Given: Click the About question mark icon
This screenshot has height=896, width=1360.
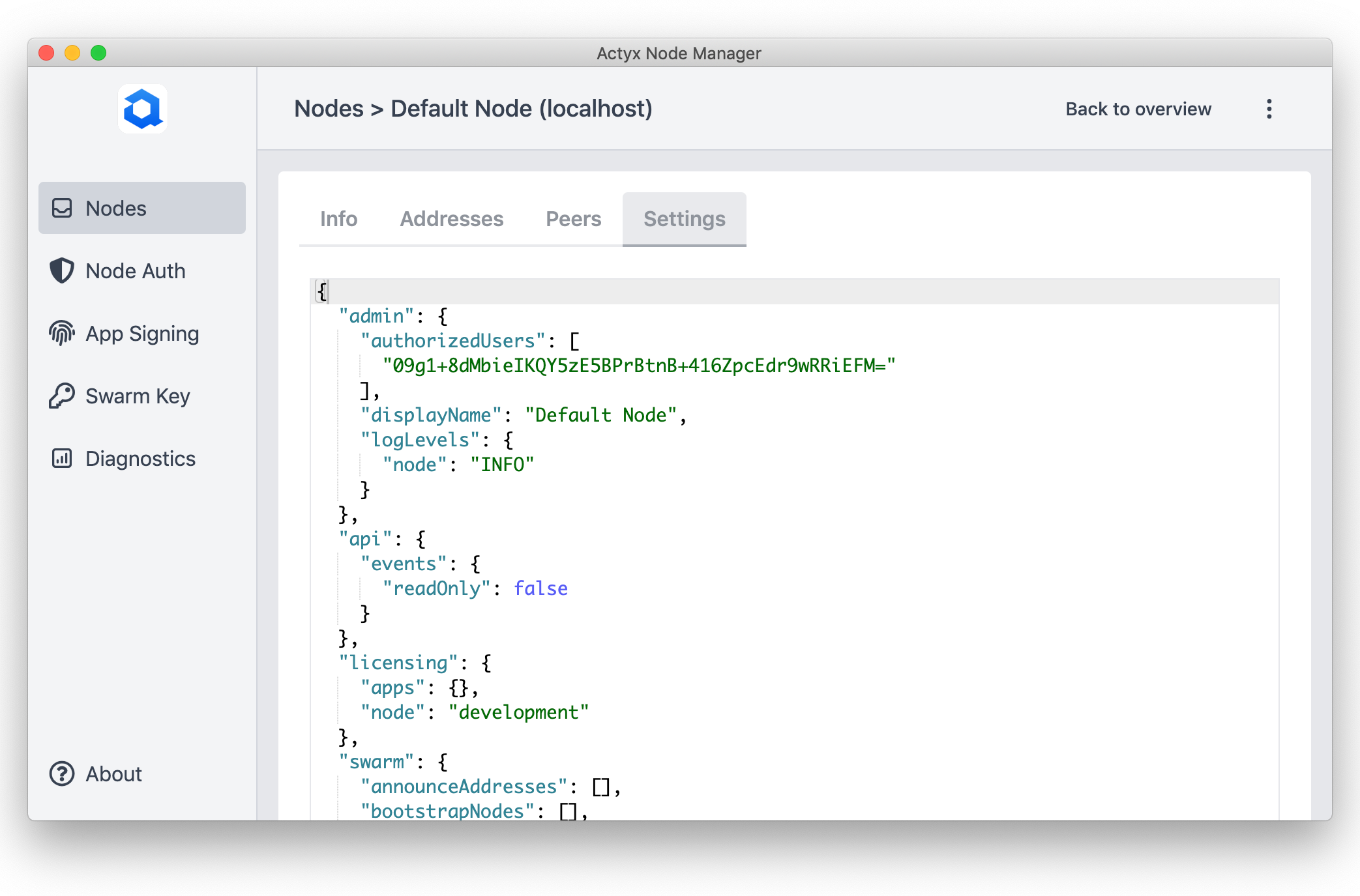Looking at the screenshot, I should (62, 773).
